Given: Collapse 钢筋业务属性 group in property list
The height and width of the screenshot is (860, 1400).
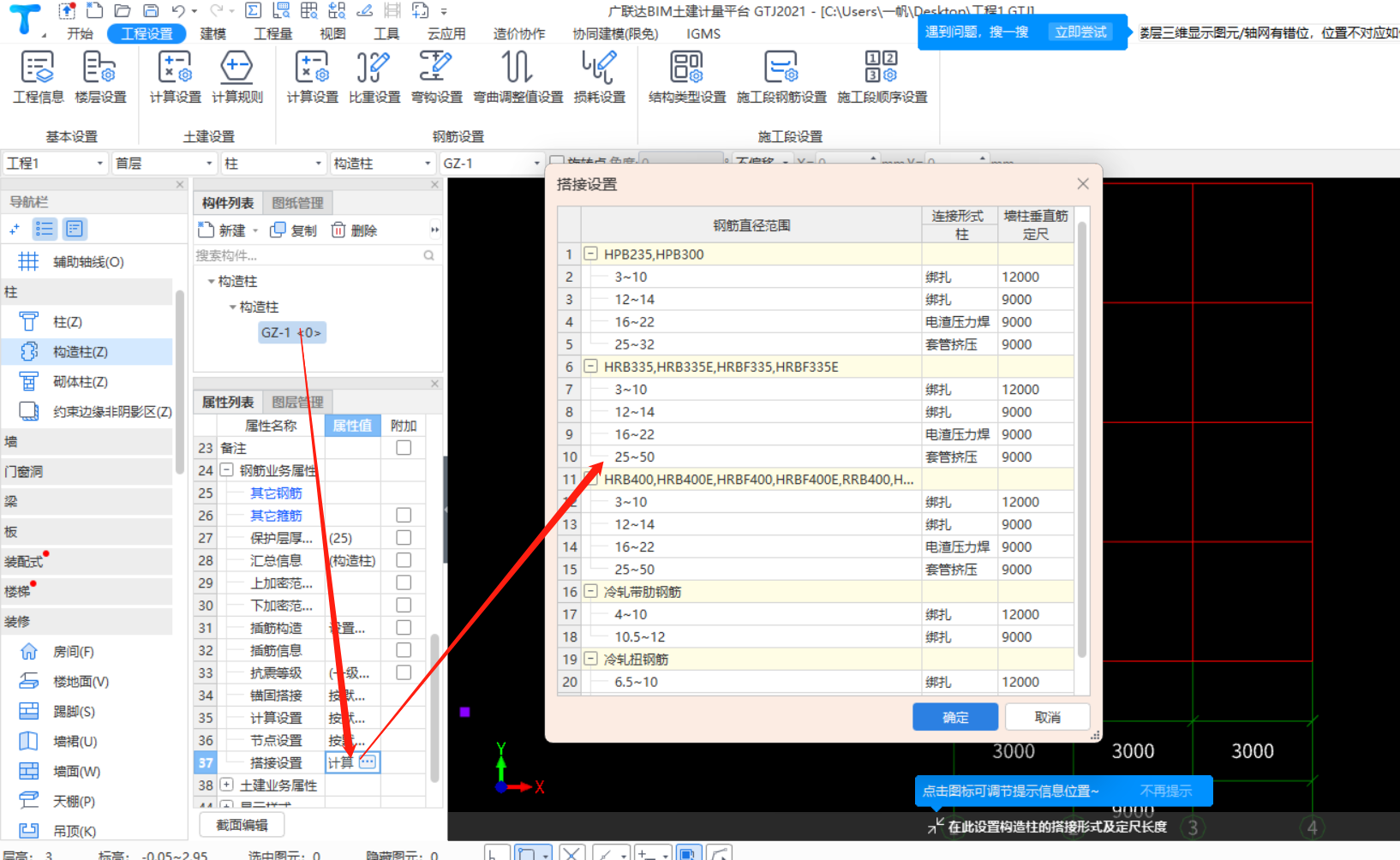Looking at the screenshot, I should [x=226, y=469].
